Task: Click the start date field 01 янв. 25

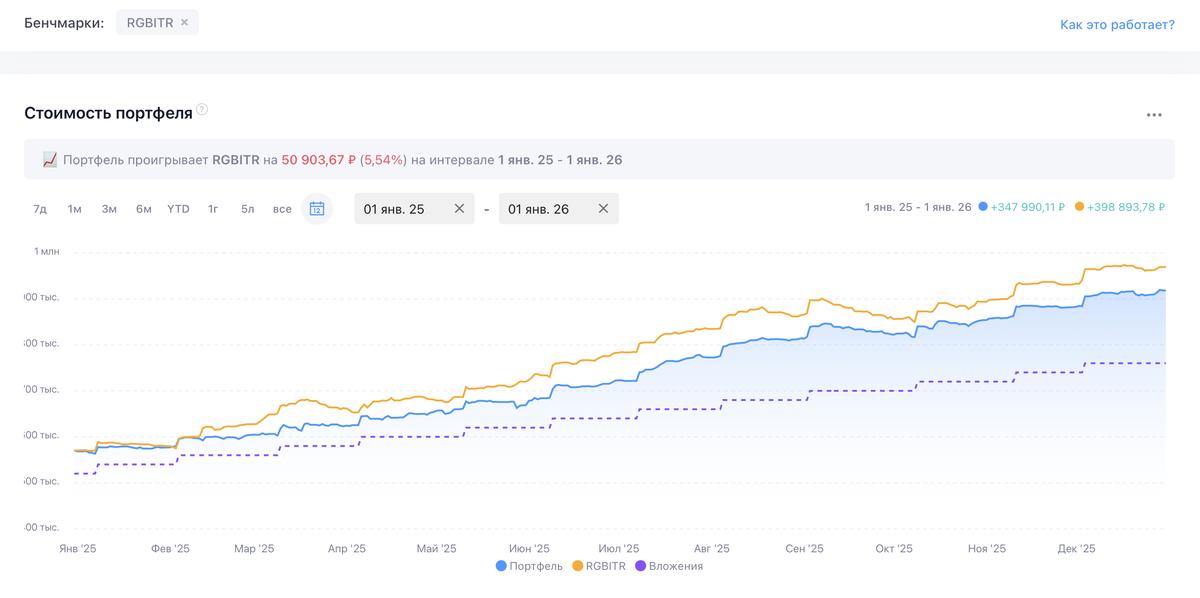Action: 400,209
